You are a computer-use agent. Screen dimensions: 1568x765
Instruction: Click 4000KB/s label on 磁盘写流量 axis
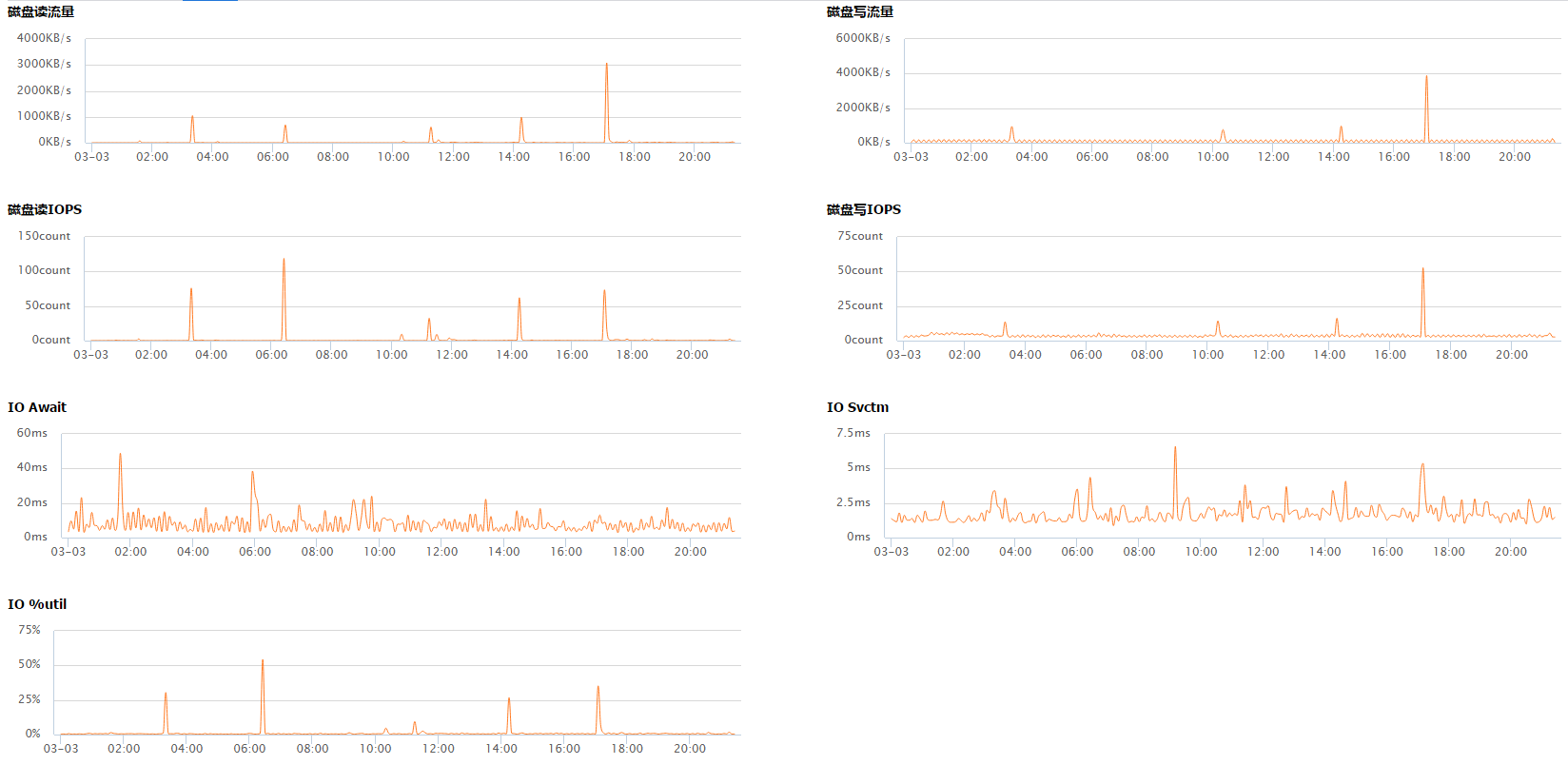(863, 72)
